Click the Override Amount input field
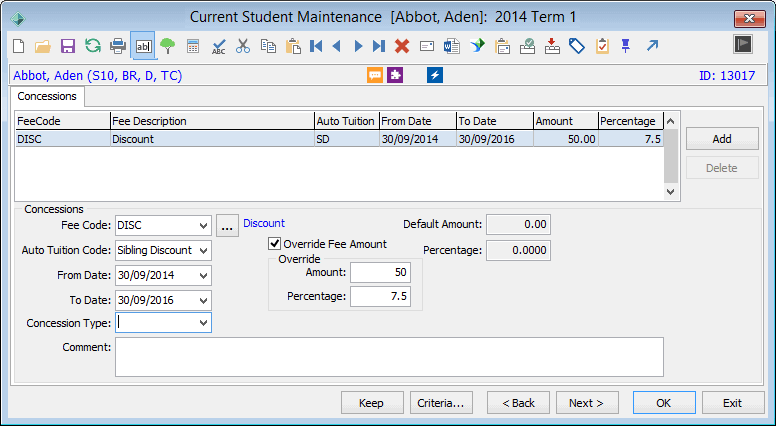776x426 pixels. pos(380,272)
